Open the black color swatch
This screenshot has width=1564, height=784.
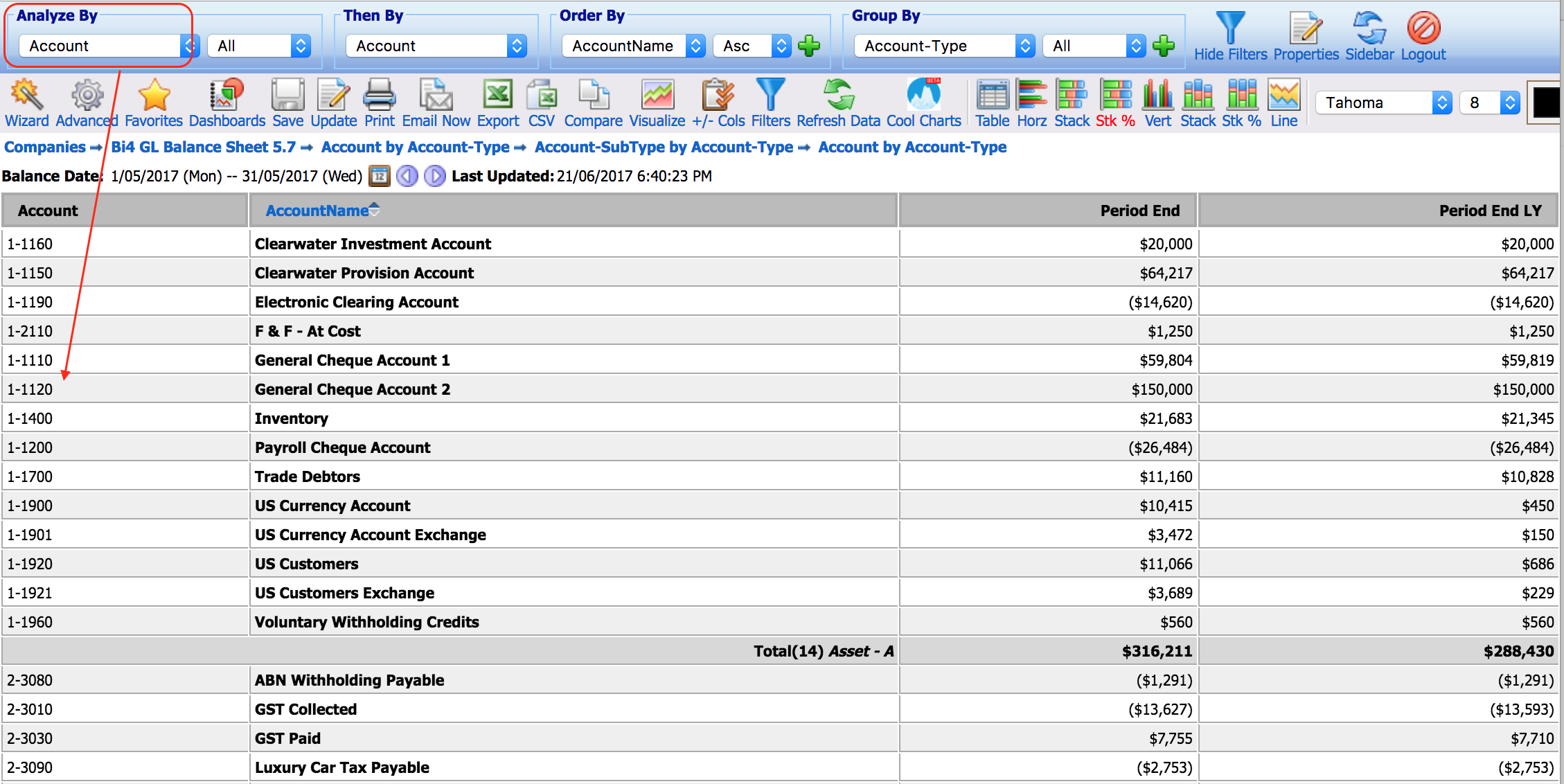click(x=1546, y=103)
